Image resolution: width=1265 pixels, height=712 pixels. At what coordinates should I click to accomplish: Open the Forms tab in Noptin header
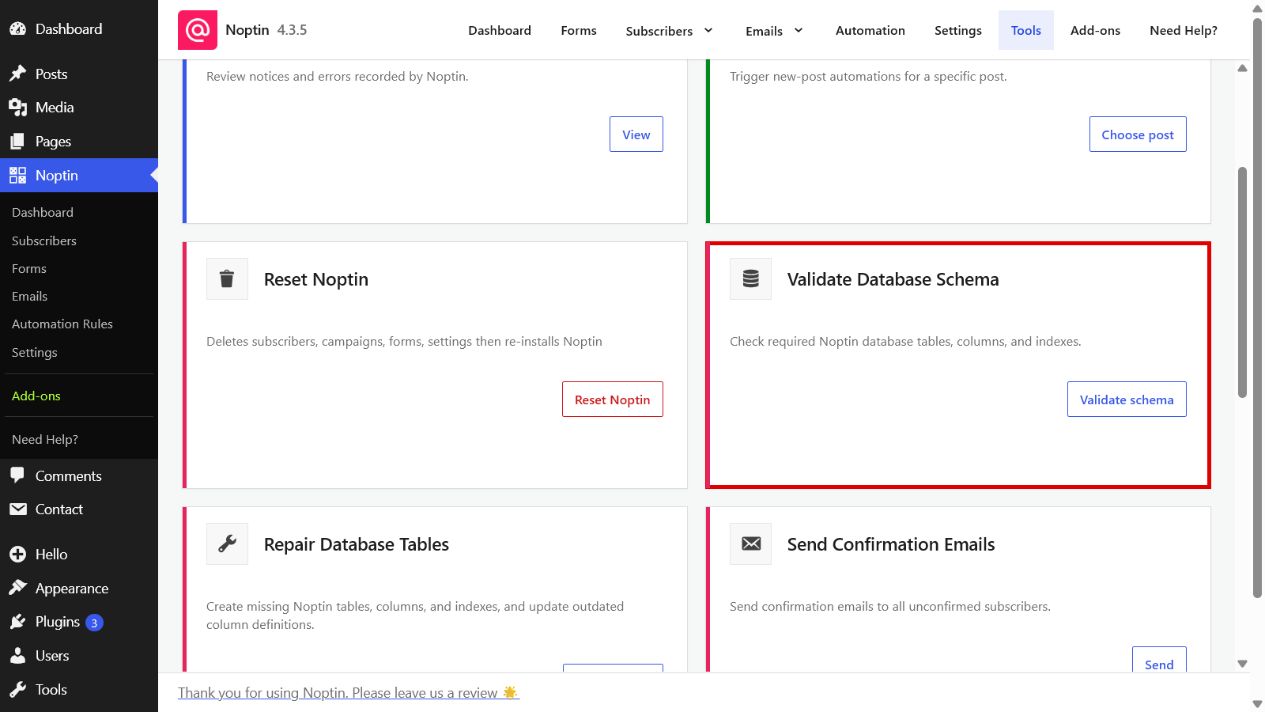(578, 31)
